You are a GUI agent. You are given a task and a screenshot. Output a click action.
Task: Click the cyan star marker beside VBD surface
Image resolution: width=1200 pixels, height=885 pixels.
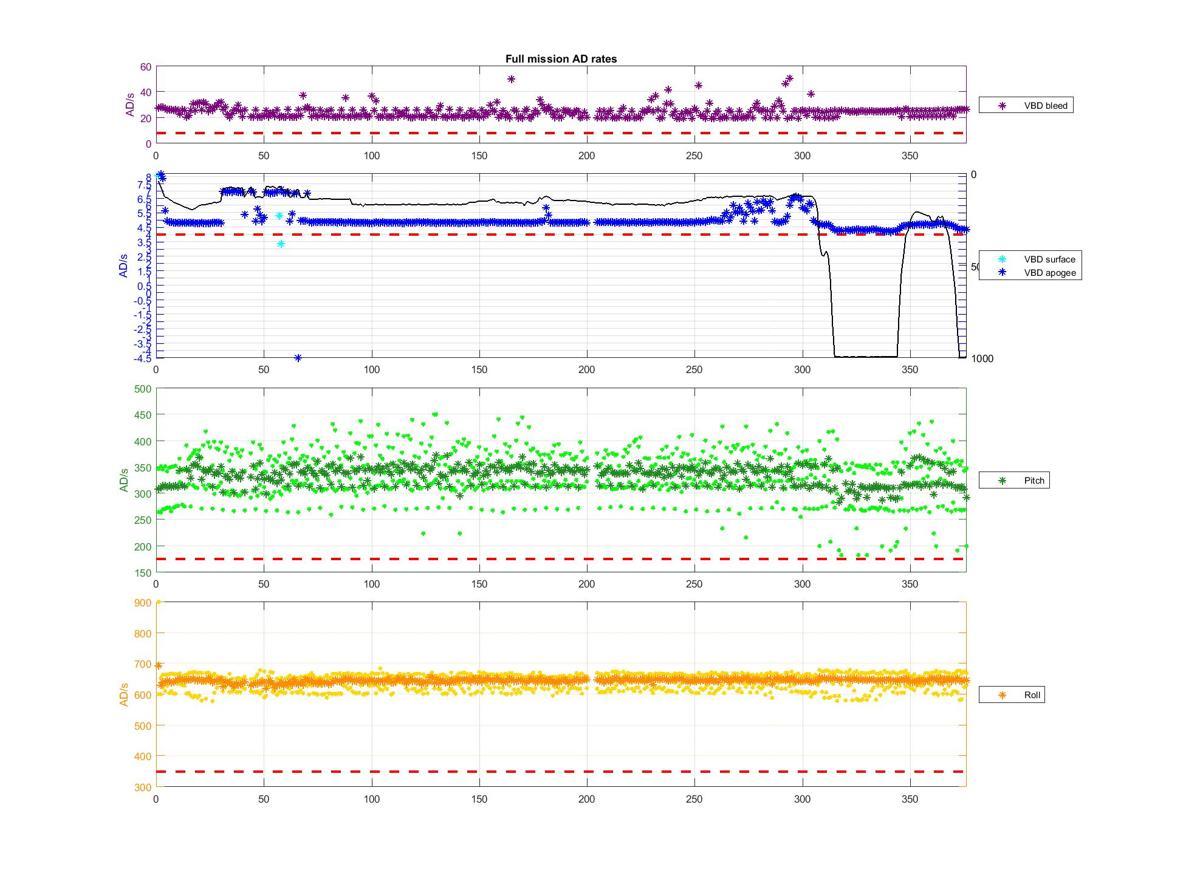coord(1001,259)
